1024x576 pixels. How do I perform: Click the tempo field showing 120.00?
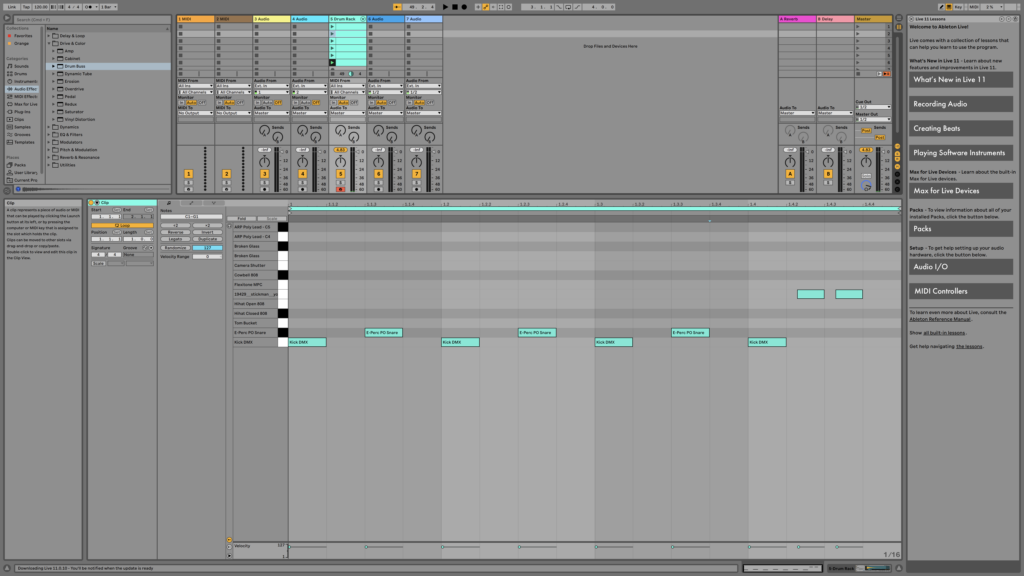click(40, 7)
